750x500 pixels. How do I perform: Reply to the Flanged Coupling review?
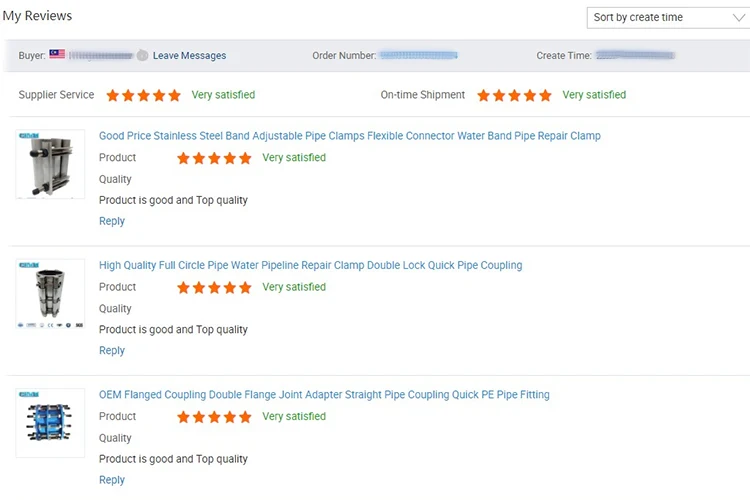112,480
